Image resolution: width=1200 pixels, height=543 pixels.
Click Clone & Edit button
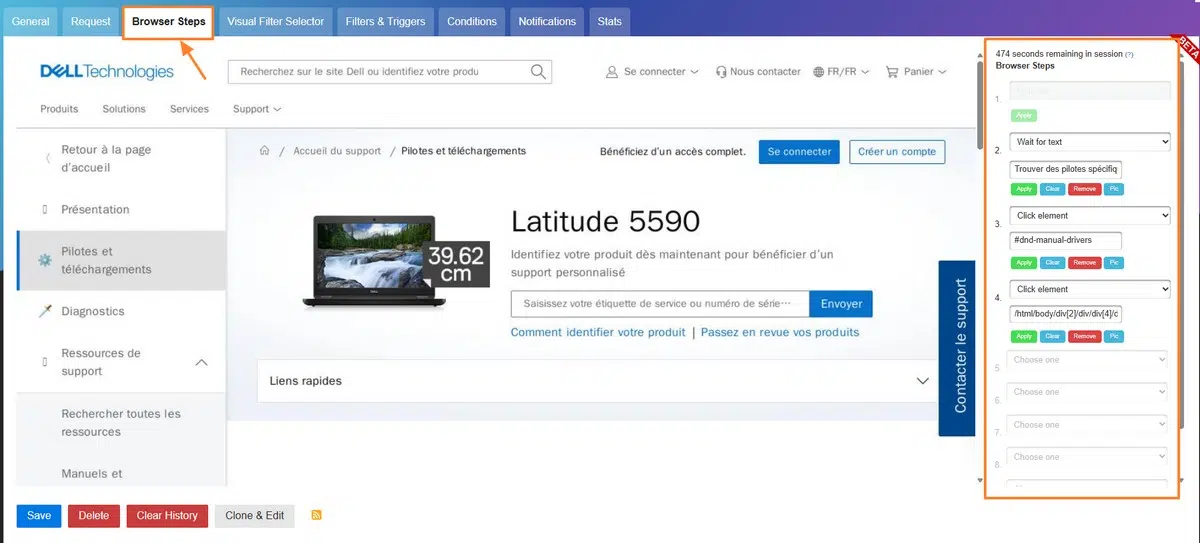click(254, 515)
